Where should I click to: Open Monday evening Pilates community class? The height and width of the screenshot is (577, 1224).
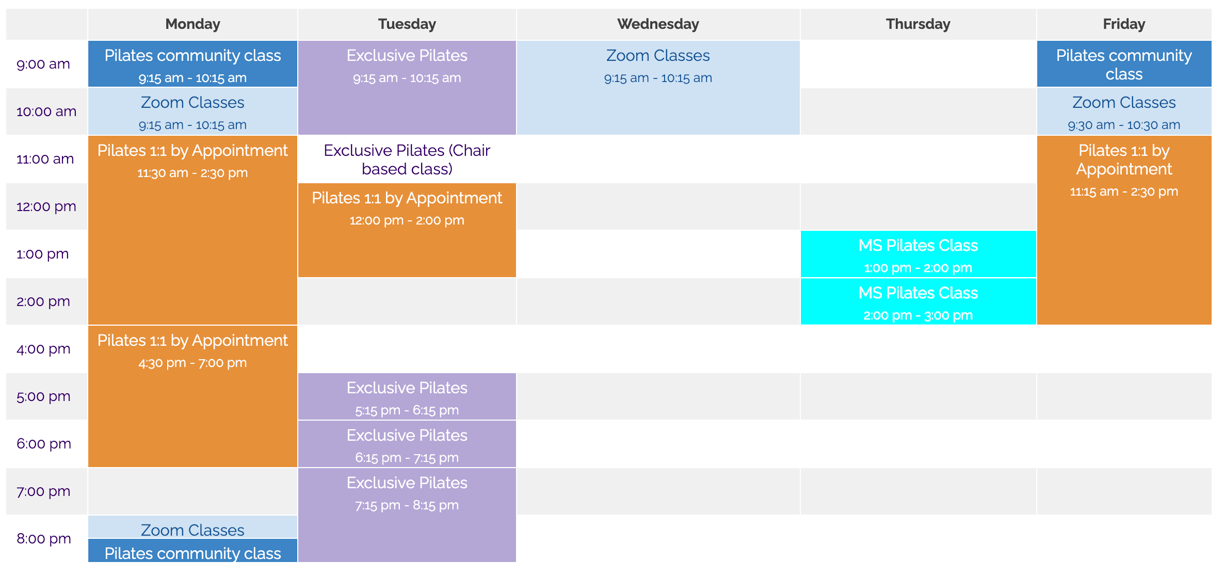[x=192, y=551]
